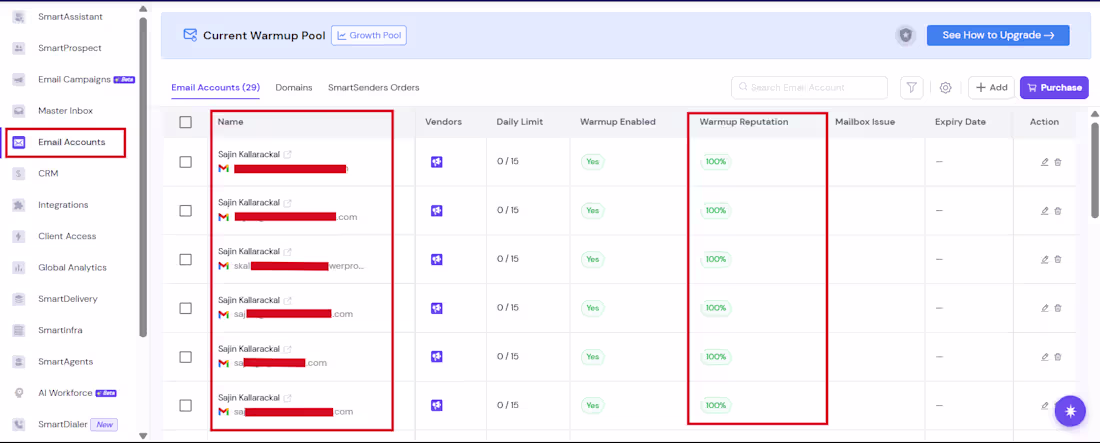The image size is (1100, 443).
Task: Click the Mailbox Issue column header
Action: tap(865, 122)
